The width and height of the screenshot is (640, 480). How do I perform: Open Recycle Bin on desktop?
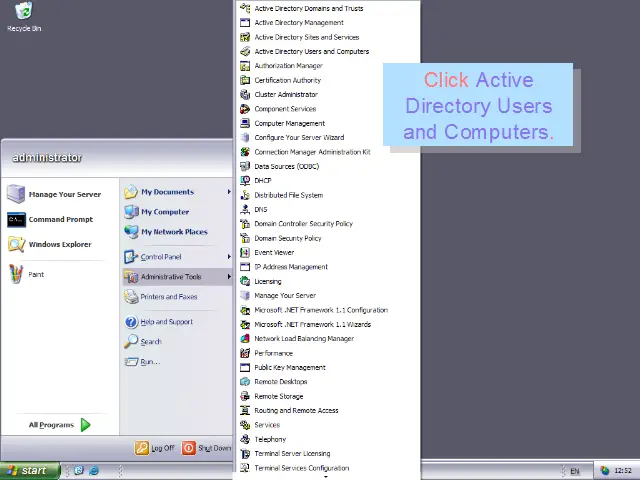[x=24, y=17]
